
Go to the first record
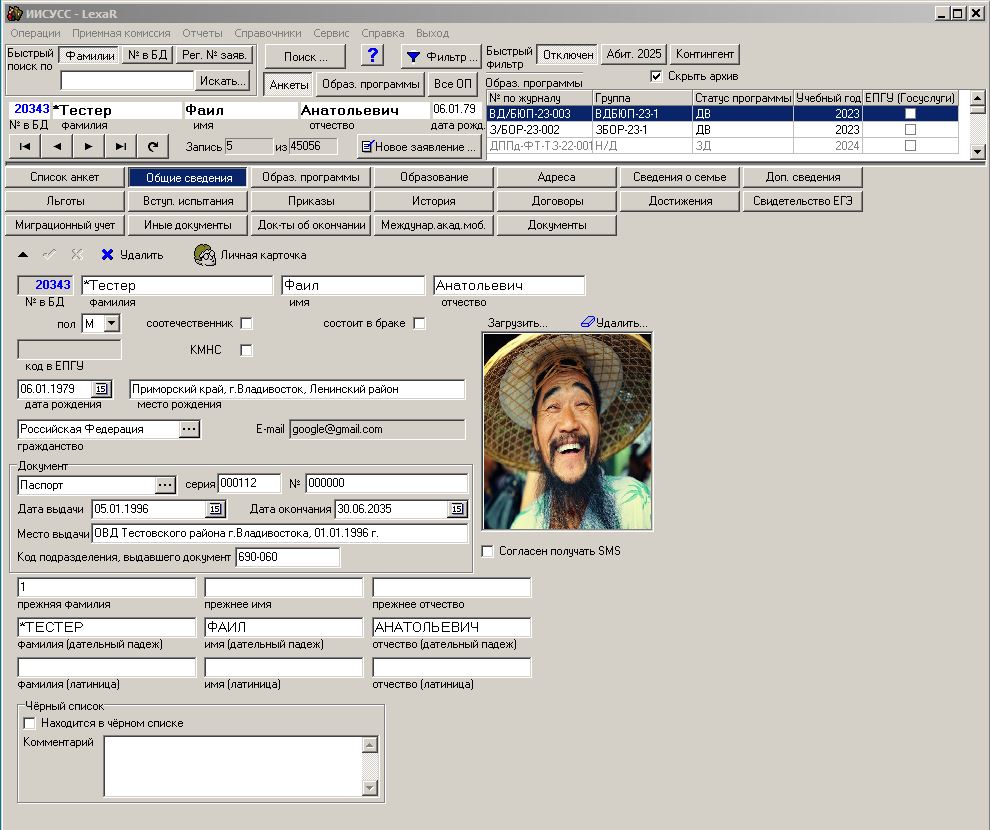tap(24, 146)
